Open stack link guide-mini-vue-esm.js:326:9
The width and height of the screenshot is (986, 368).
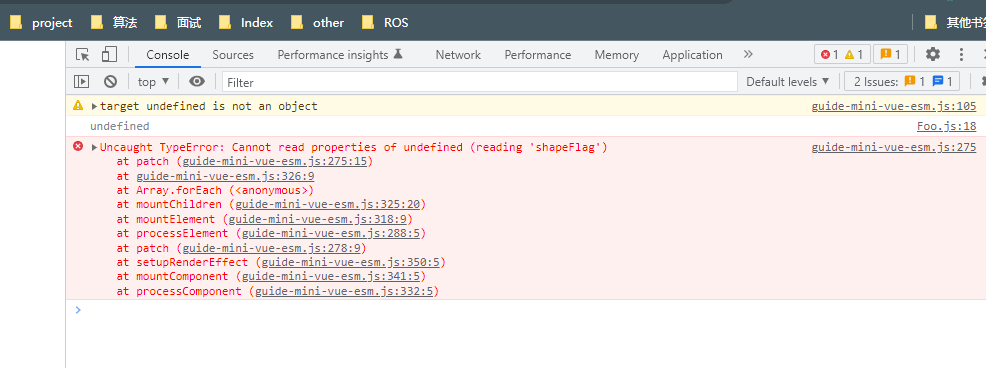tap(225, 176)
